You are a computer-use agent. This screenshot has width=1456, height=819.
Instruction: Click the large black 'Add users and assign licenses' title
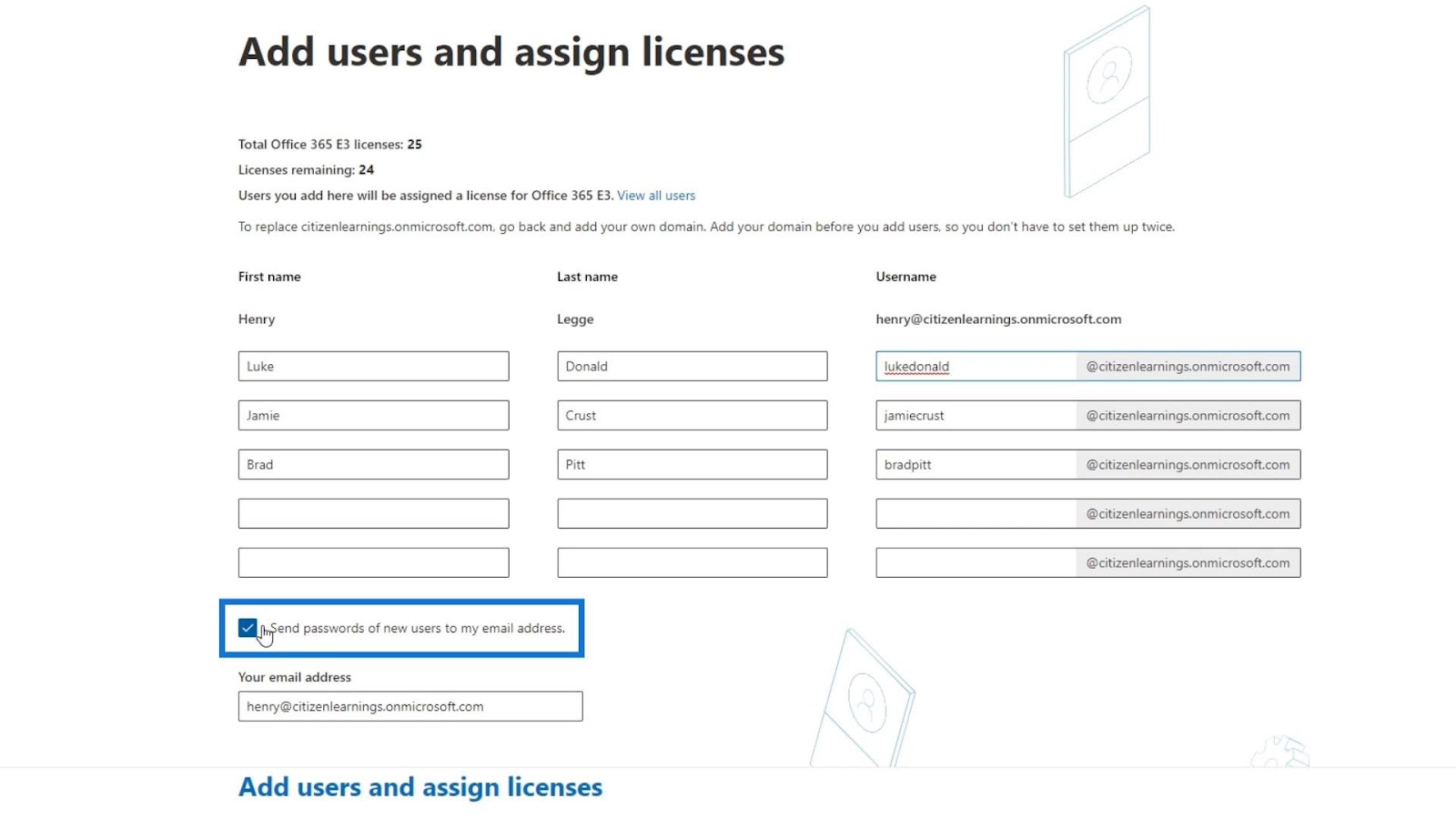point(511,52)
